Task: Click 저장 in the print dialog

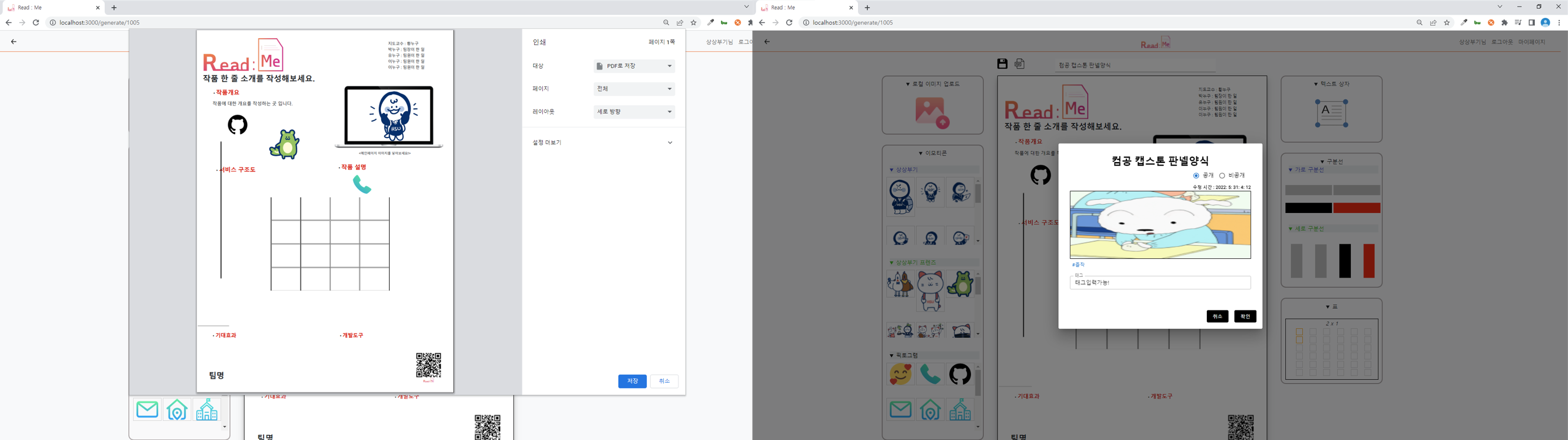Action: click(632, 381)
